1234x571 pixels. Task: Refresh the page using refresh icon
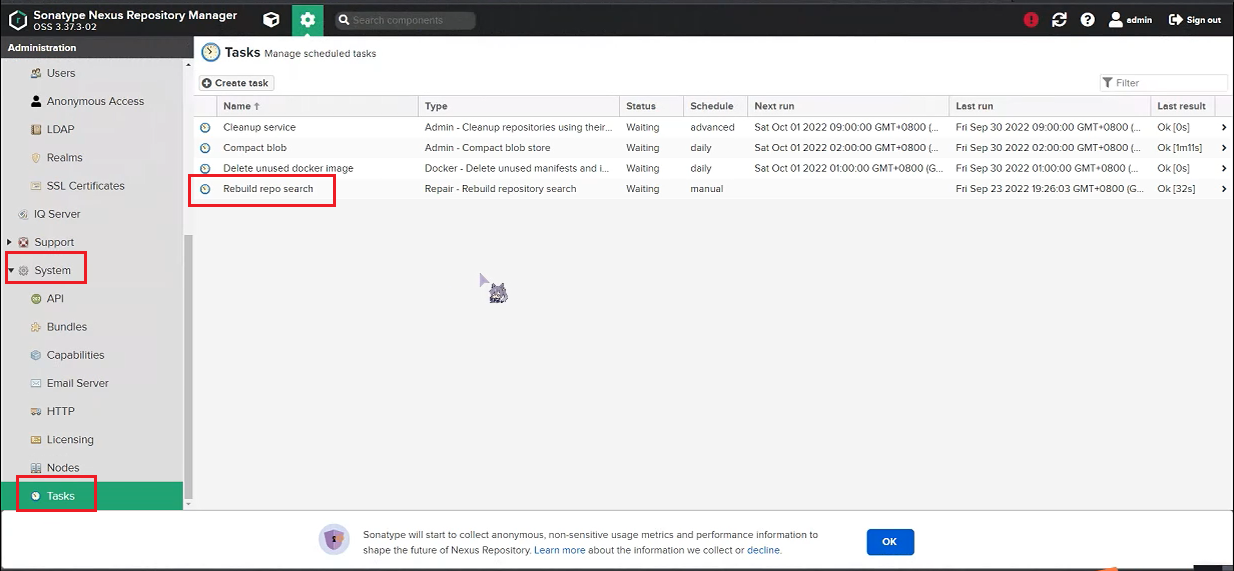[1059, 20]
